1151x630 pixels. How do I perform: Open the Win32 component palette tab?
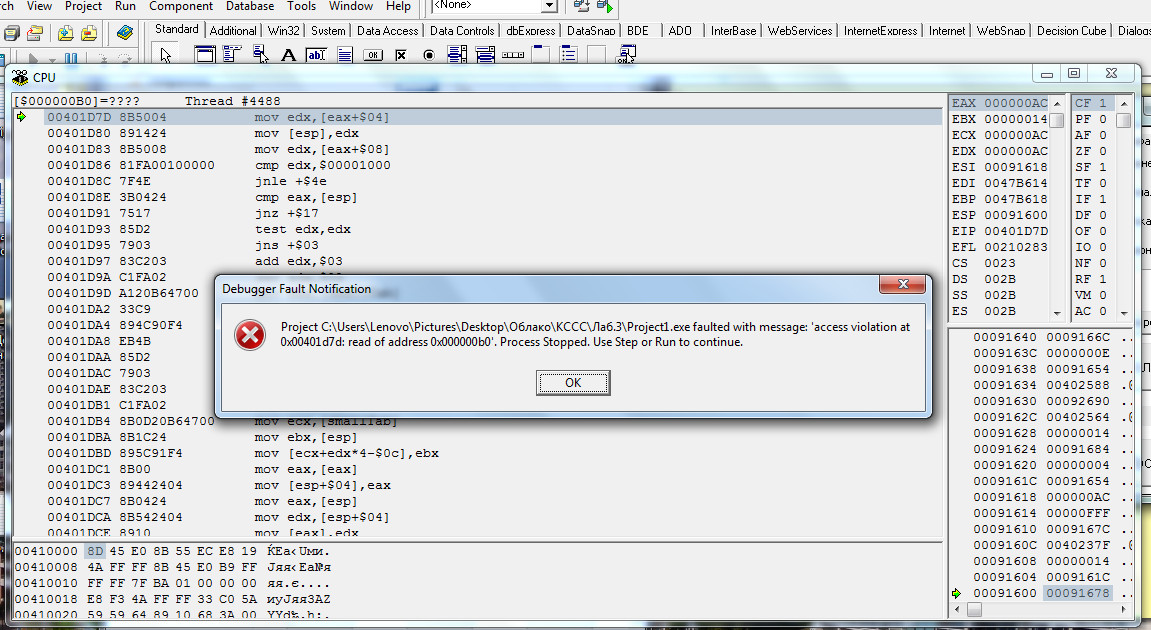pos(282,31)
